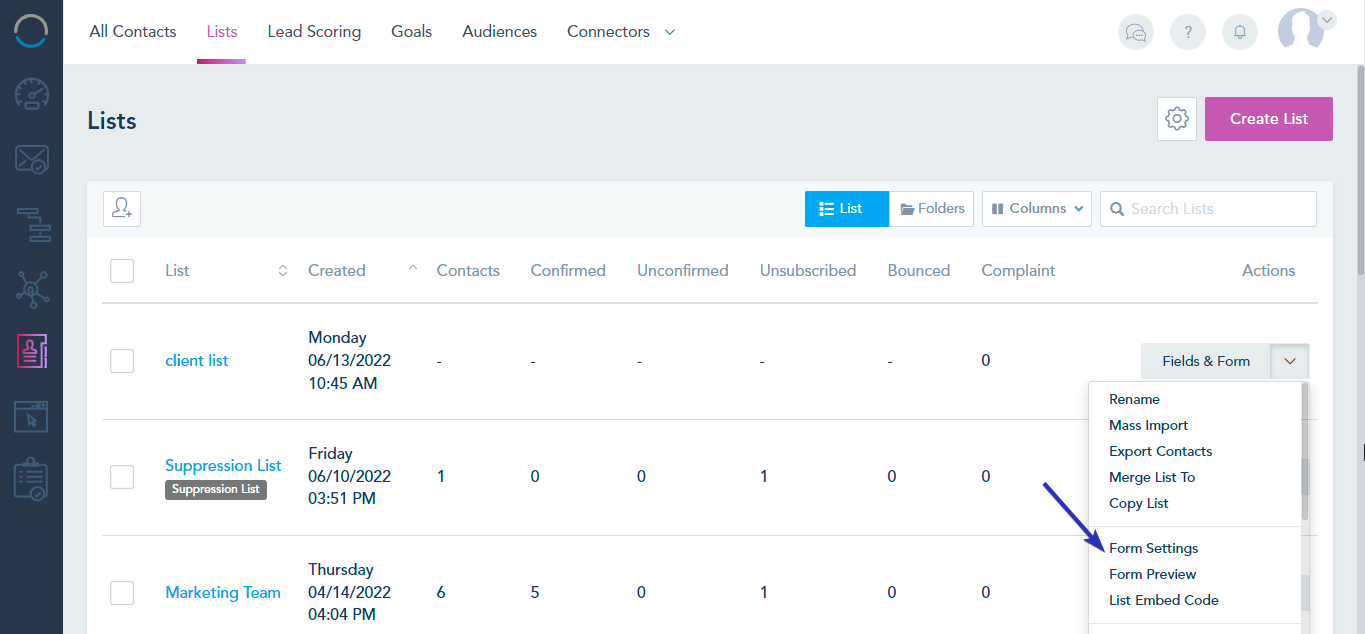Collapse the Fields & Form arrow dropdown
The height and width of the screenshot is (634, 1365).
tap(1290, 361)
